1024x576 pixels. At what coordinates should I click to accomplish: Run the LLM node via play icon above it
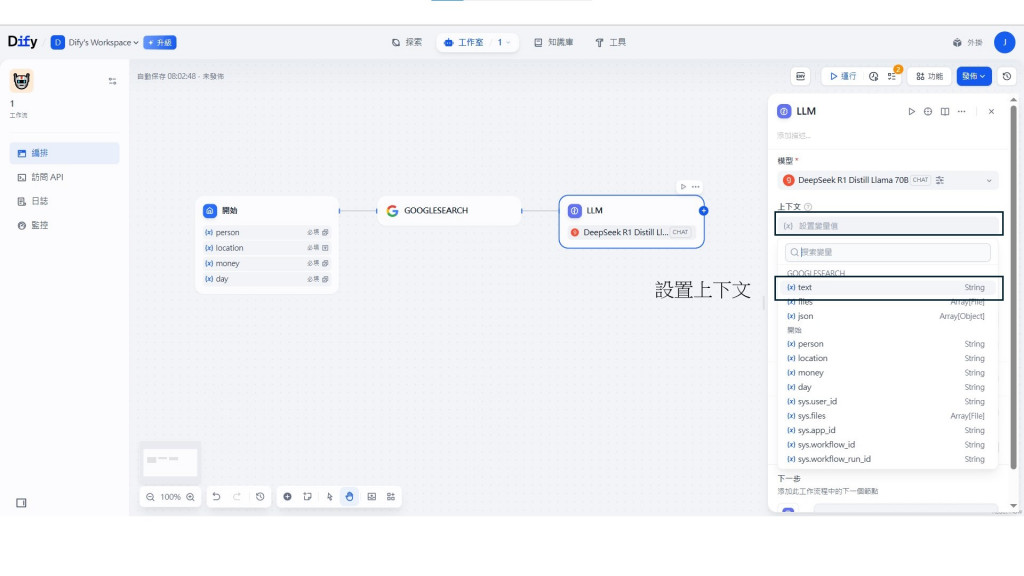pos(683,187)
